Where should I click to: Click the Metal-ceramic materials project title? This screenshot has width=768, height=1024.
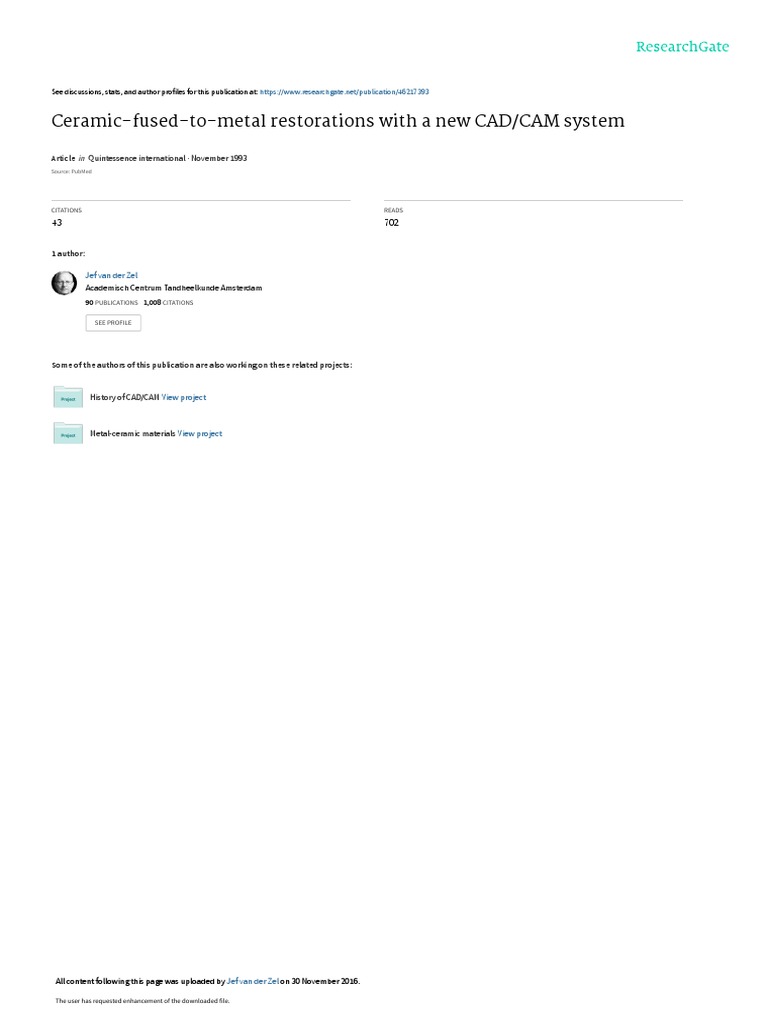133,434
